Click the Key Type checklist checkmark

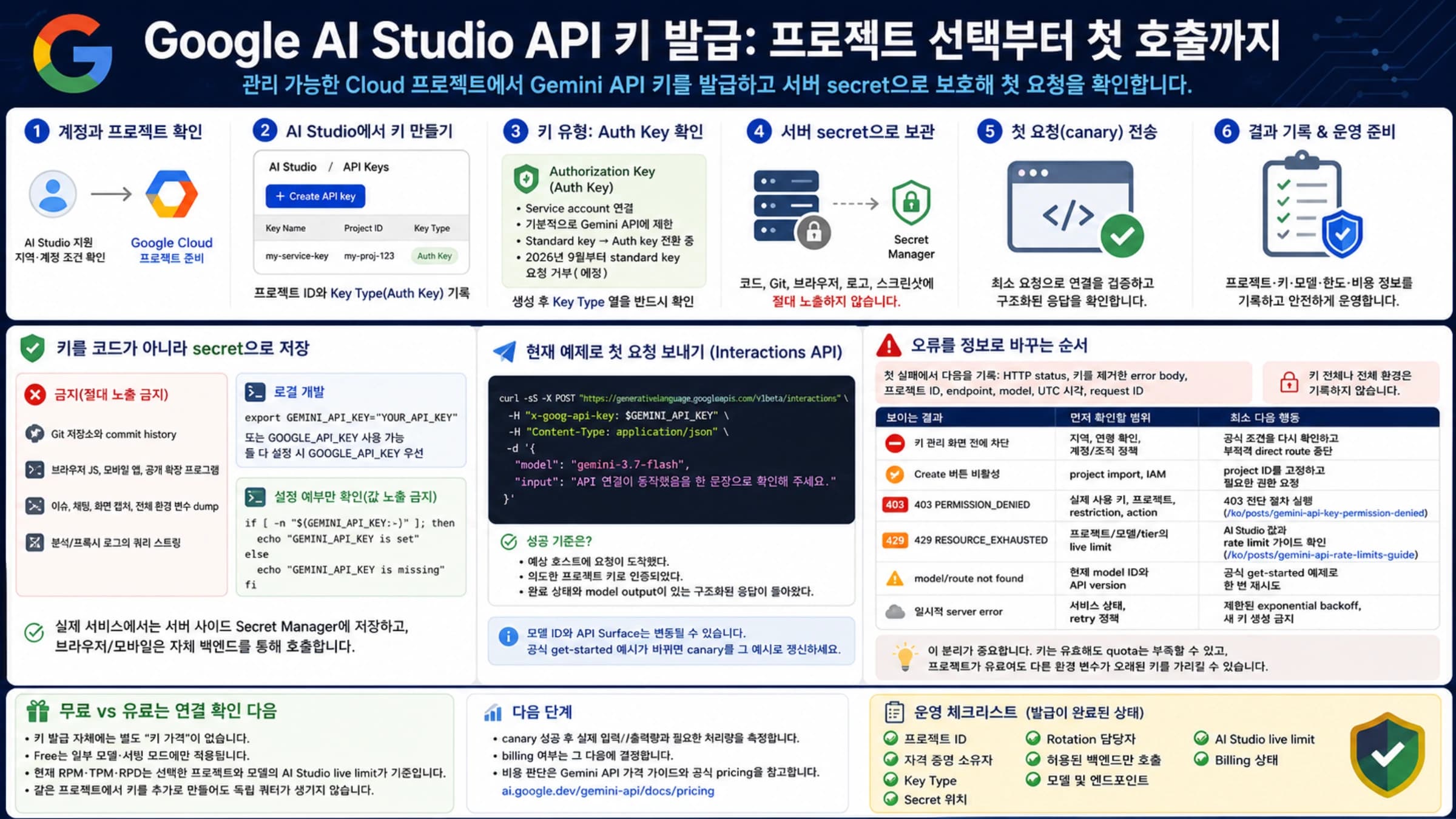click(891, 780)
